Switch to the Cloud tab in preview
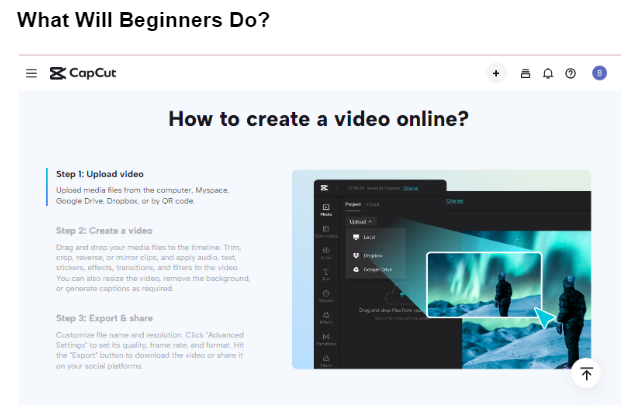This screenshot has height=415, width=635. click(373, 203)
